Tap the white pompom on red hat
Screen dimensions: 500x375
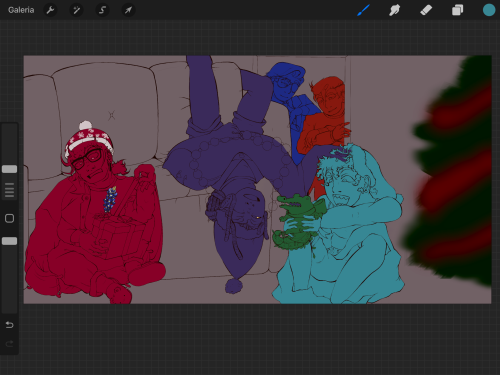86,125
